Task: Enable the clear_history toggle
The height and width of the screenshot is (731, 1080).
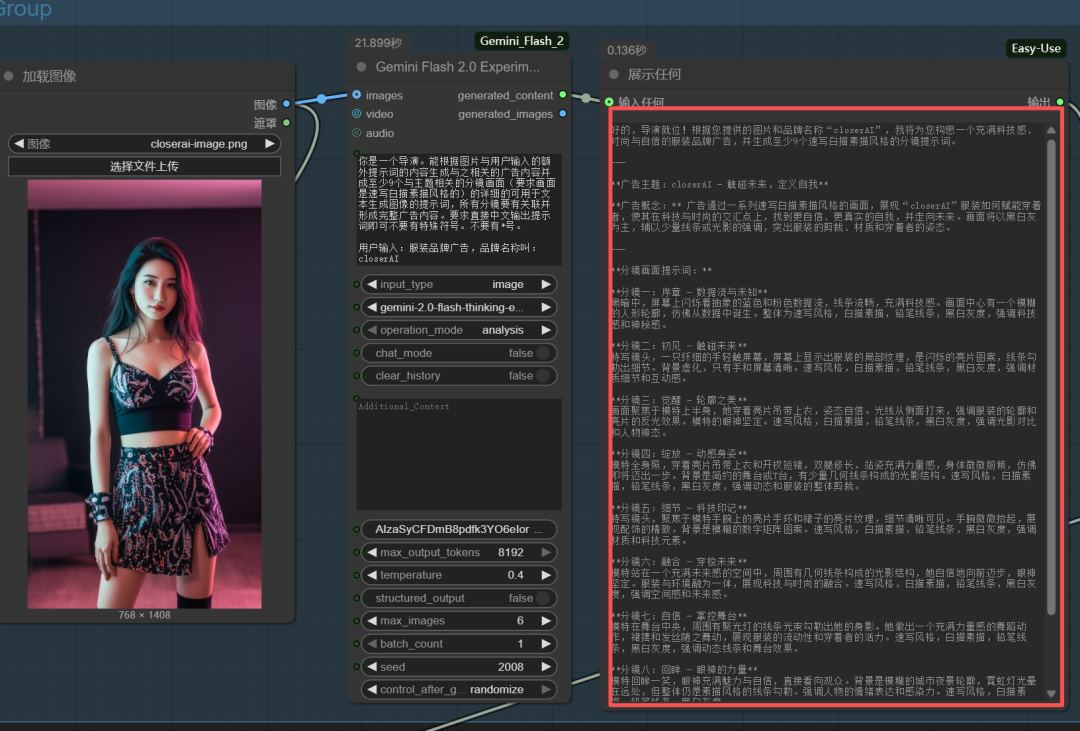Action: 543,376
